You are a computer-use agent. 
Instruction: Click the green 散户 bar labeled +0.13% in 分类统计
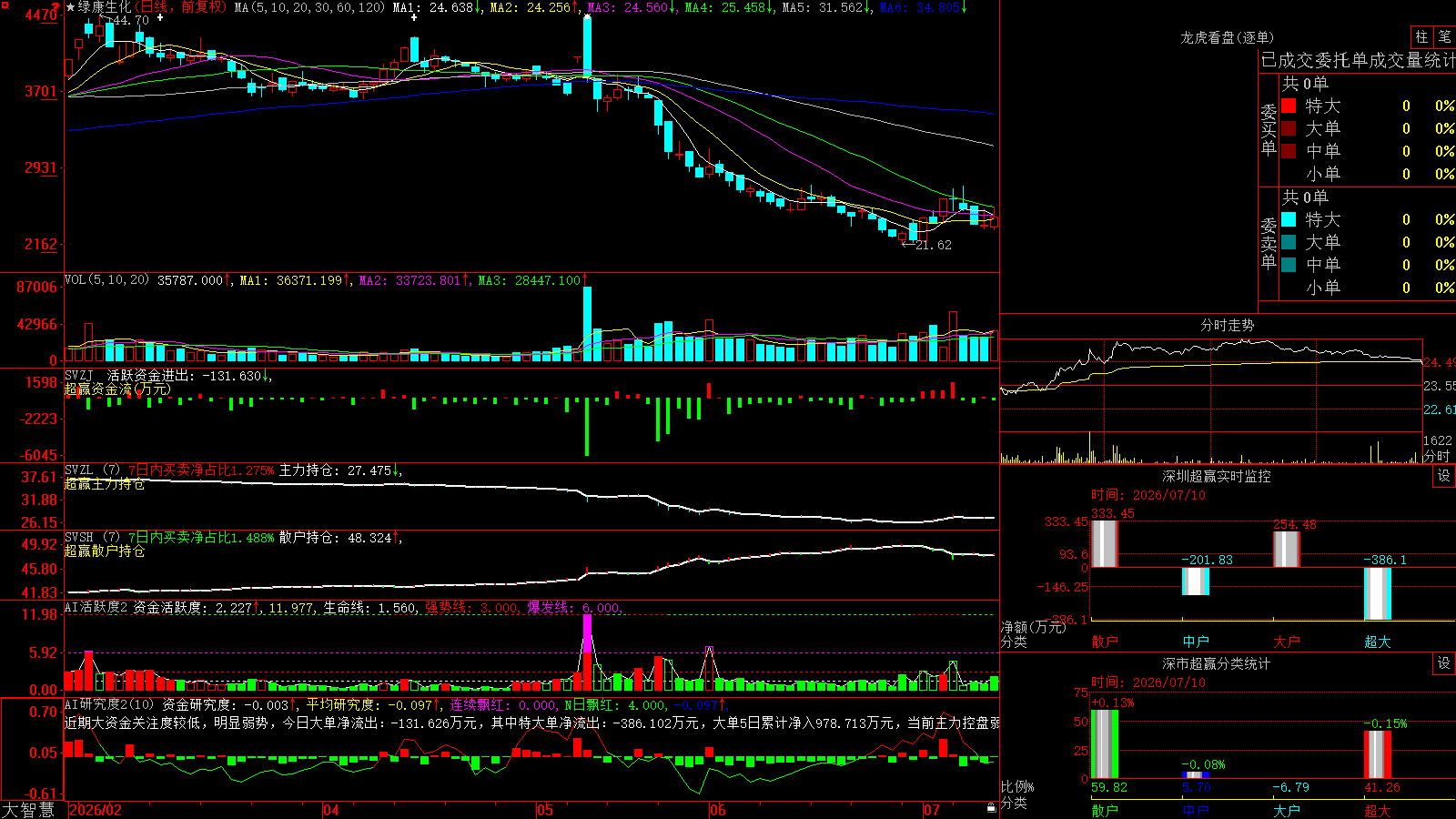click(x=1104, y=743)
